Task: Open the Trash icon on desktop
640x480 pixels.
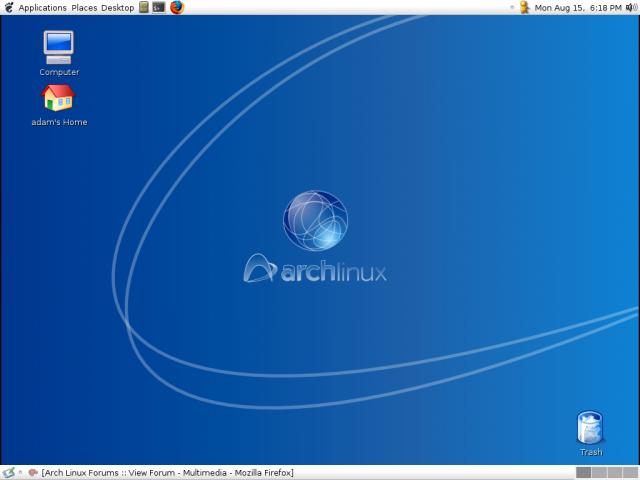Action: (x=591, y=433)
